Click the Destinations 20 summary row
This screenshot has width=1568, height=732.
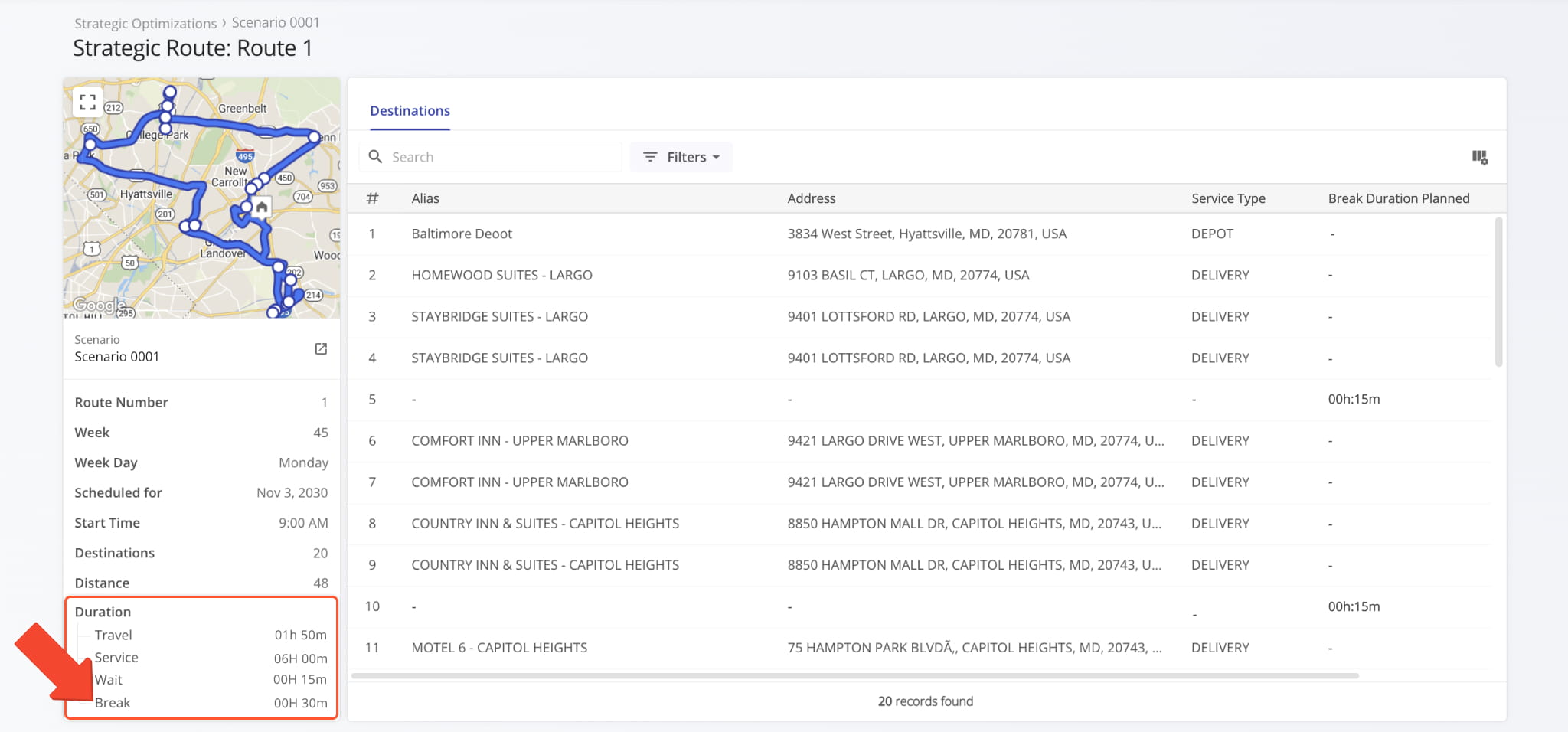tap(201, 553)
